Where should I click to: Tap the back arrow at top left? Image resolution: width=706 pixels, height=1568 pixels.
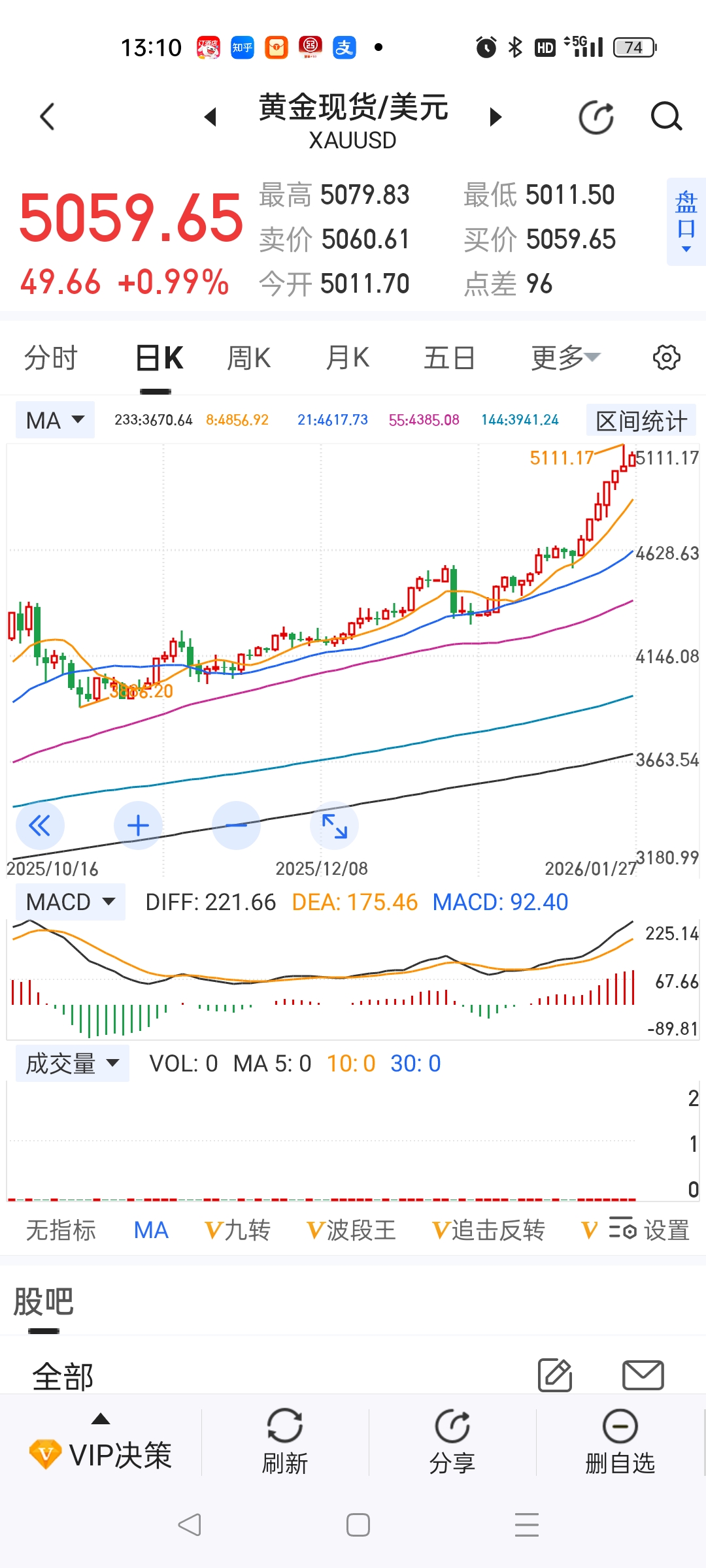[47, 118]
